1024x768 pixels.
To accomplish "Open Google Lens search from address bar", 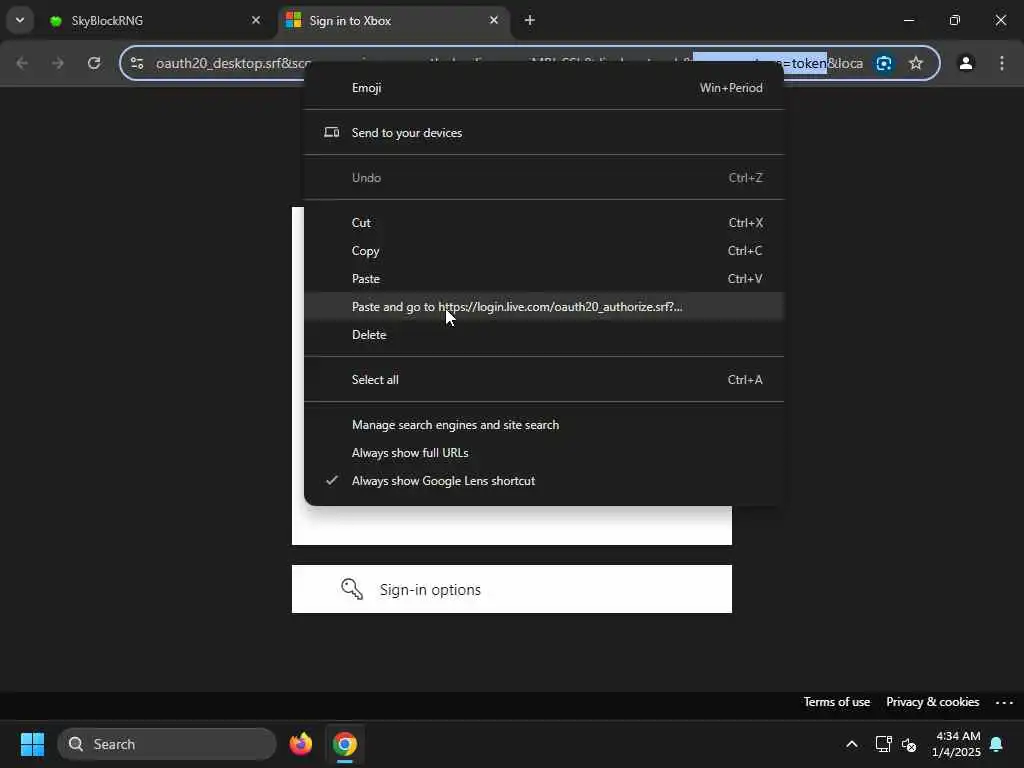I will point(884,63).
